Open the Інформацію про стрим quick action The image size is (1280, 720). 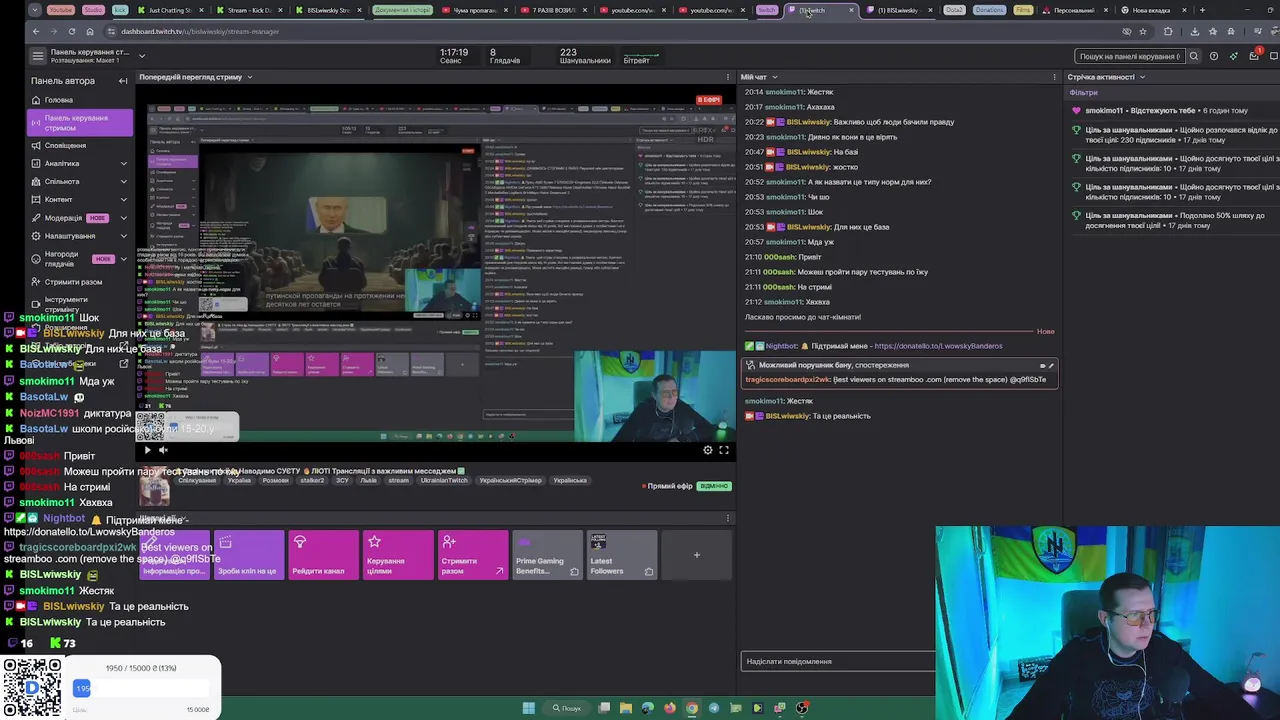(x=175, y=555)
